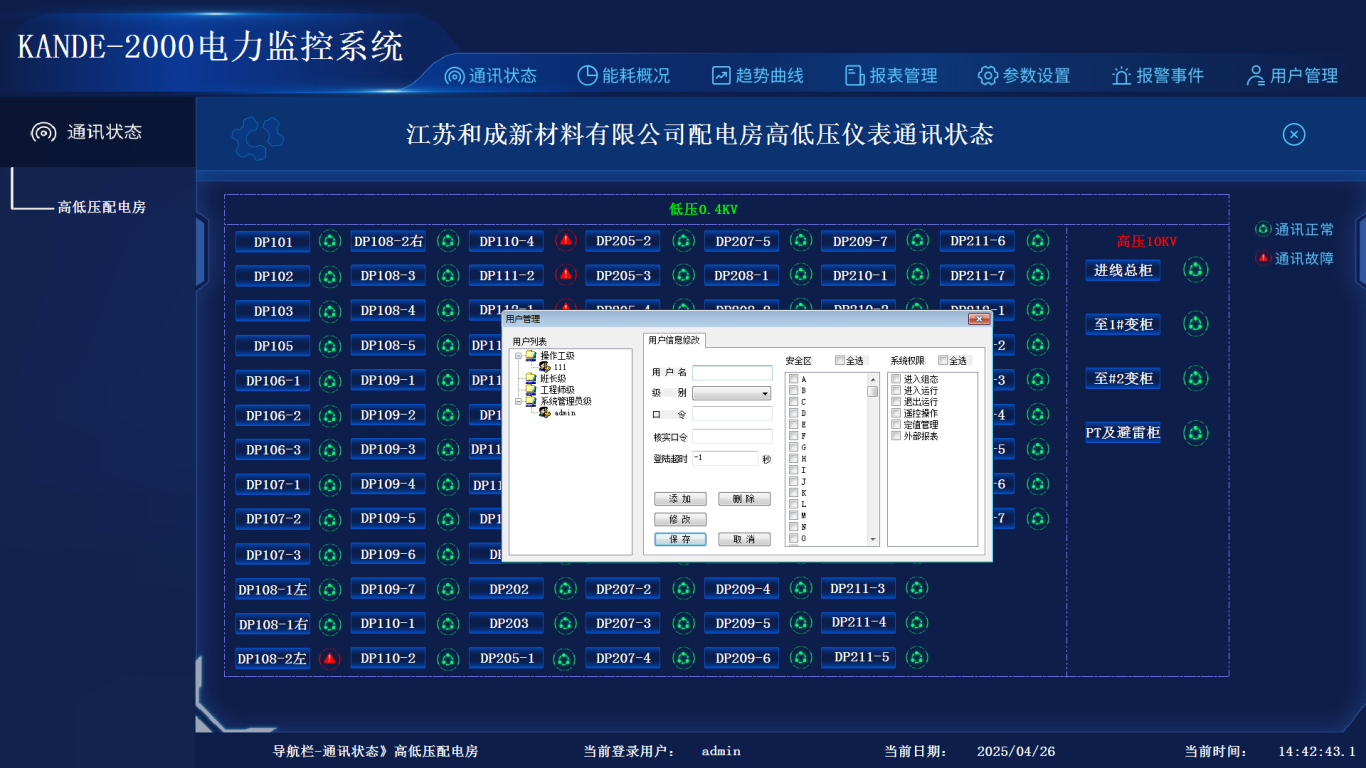1366x768 pixels.
Task: Click the status icon beside DP110-2
Action: tap(448, 658)
